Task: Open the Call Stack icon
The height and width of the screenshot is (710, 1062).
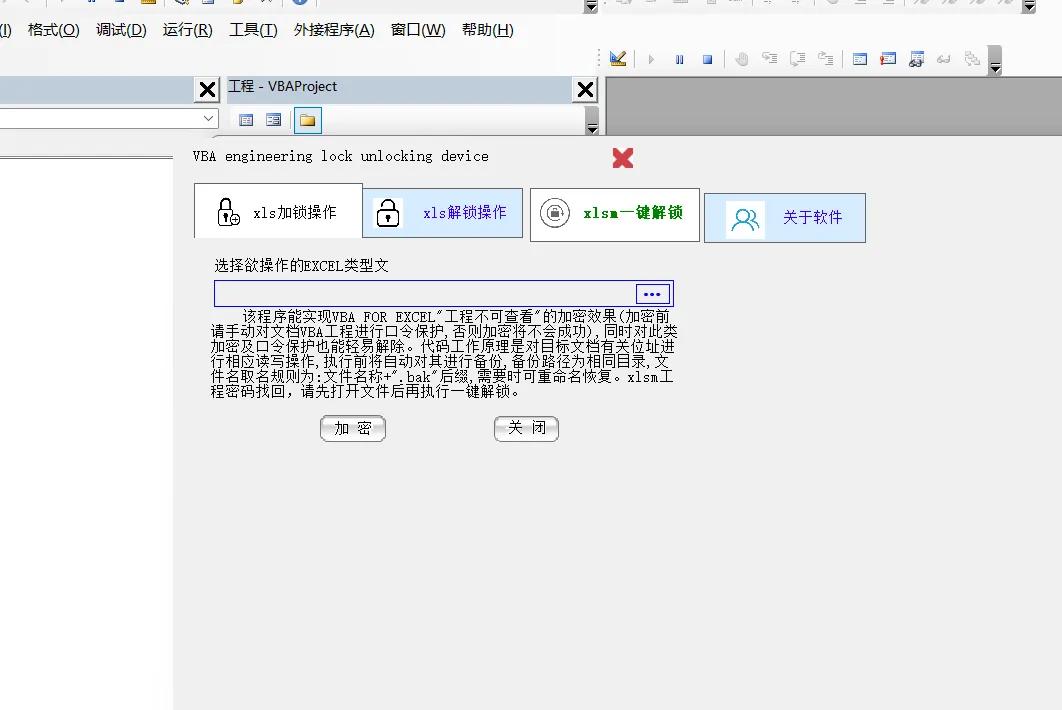Action: 972,60
